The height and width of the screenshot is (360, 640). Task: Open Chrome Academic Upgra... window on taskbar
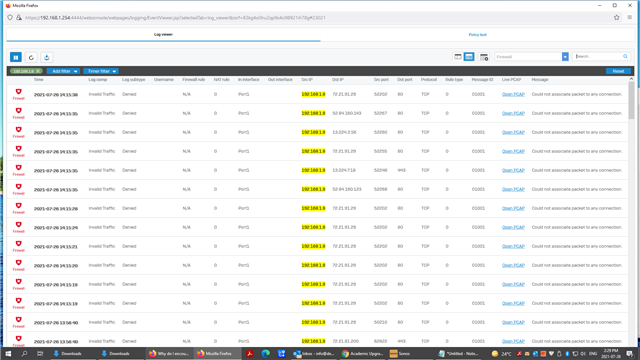362,353
